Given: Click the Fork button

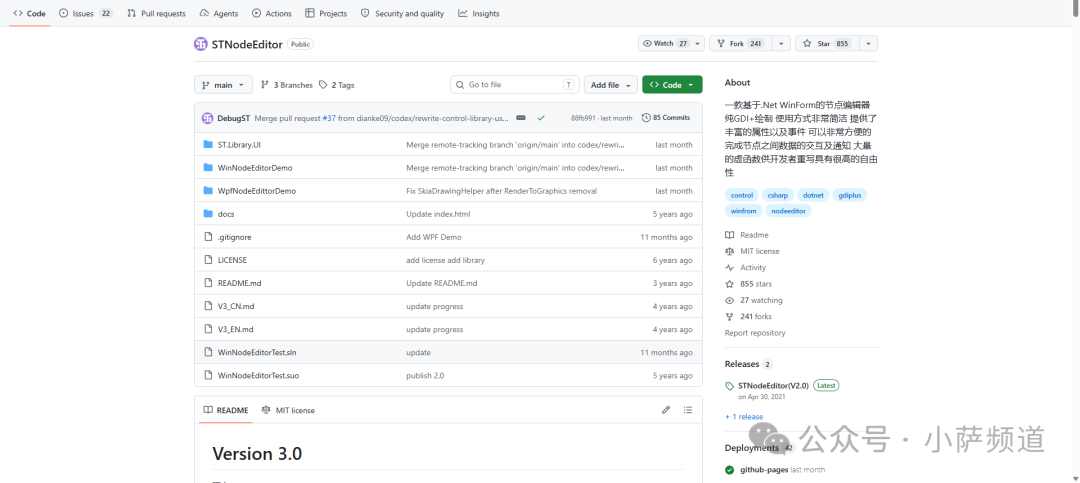Looking at the screenshot, I should coord(740,43).
